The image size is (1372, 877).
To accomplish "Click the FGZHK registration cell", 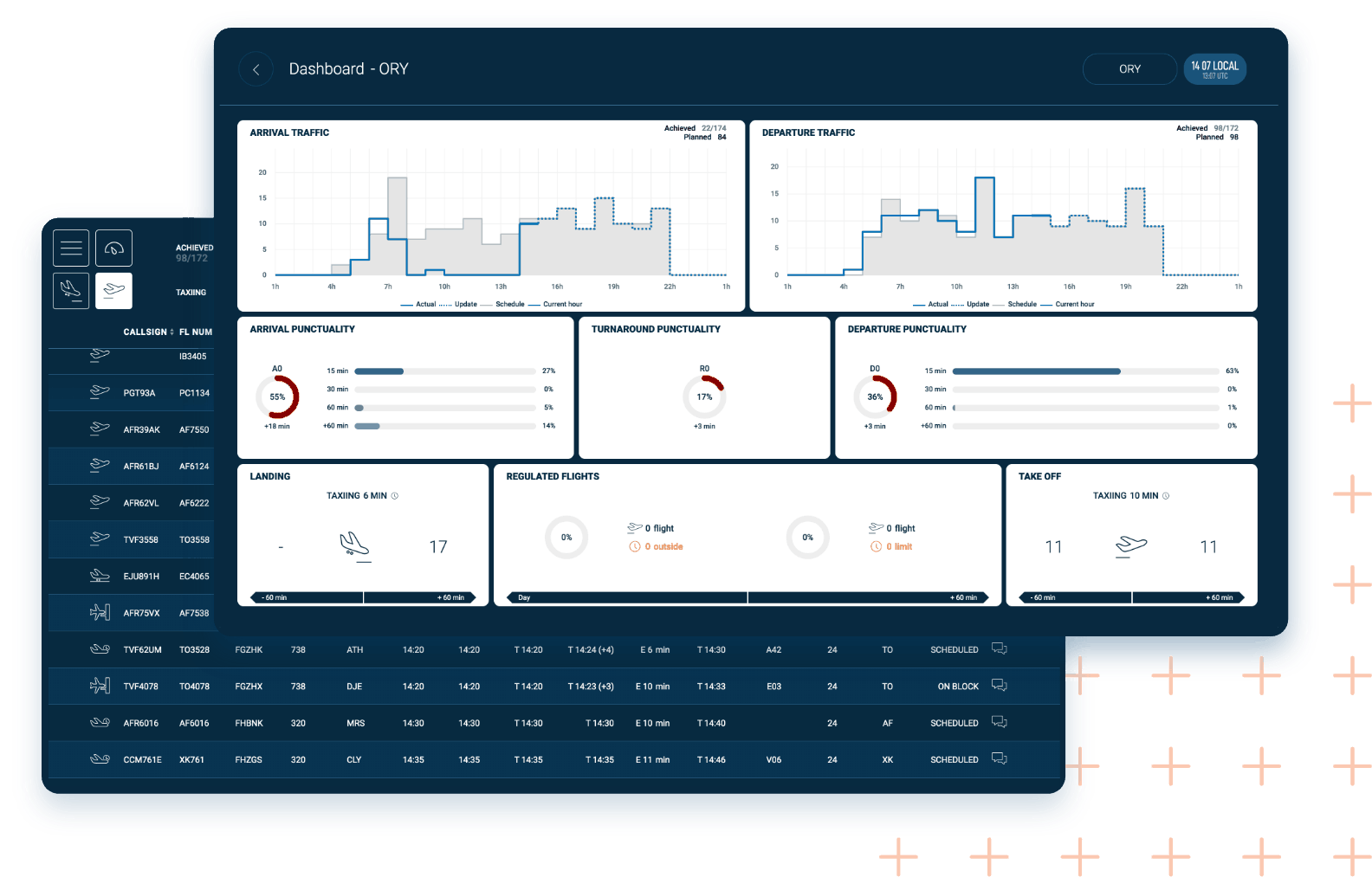I will coord(249,650).
